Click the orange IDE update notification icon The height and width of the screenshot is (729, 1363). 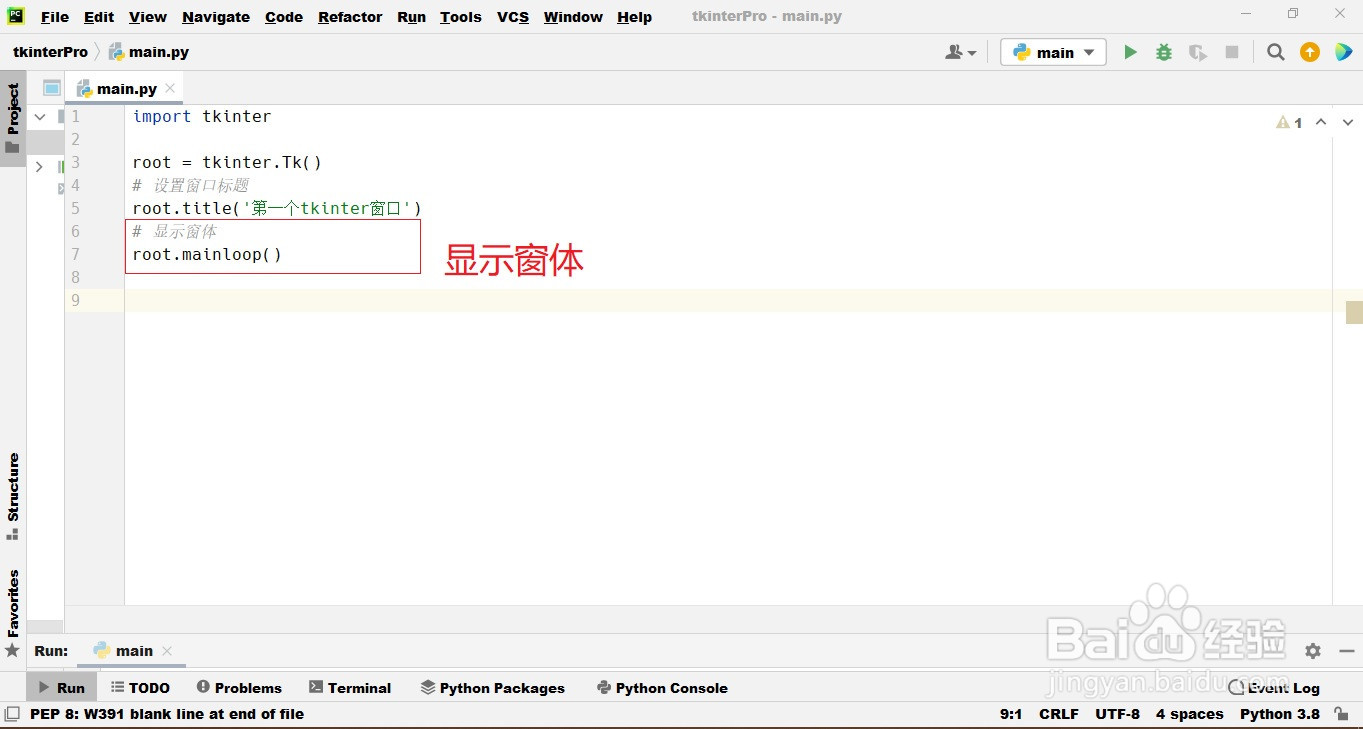[x=1309, y=51]
